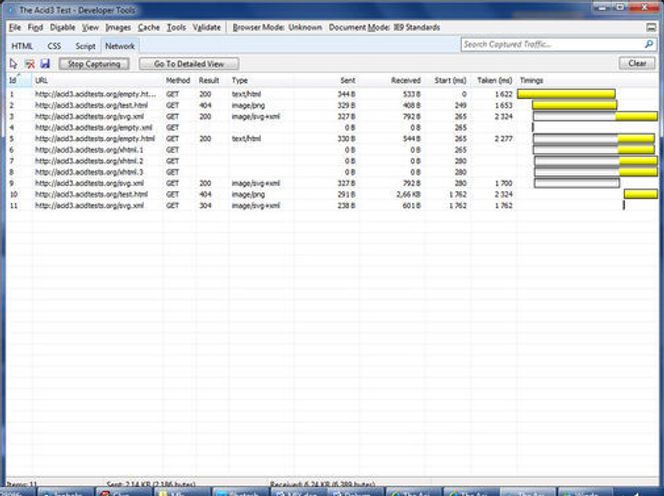664x496 pixels.
Task: Open the Images menu
Action: tap(118, 28)
